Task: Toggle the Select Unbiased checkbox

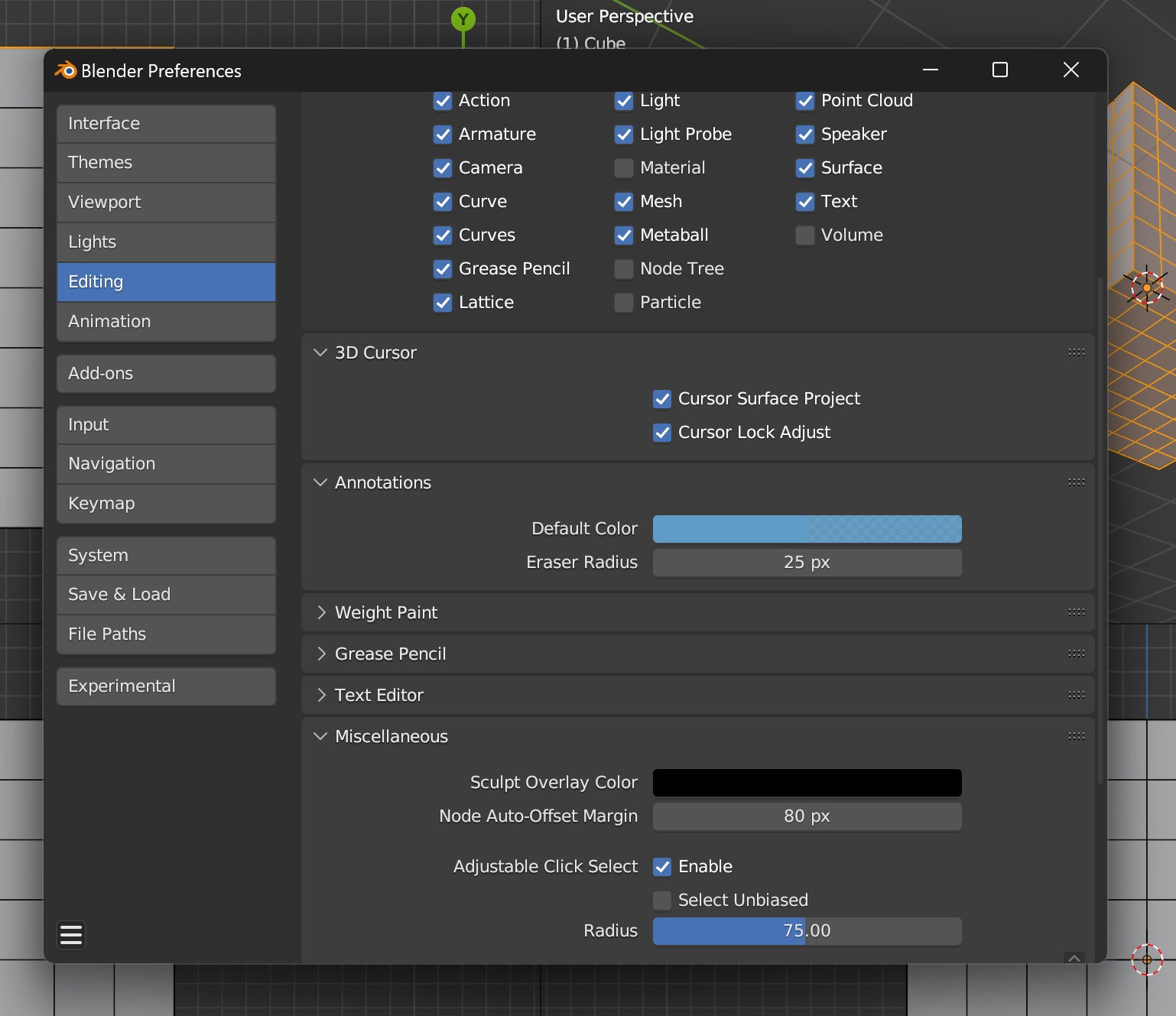Action: (x=662, y=901)
